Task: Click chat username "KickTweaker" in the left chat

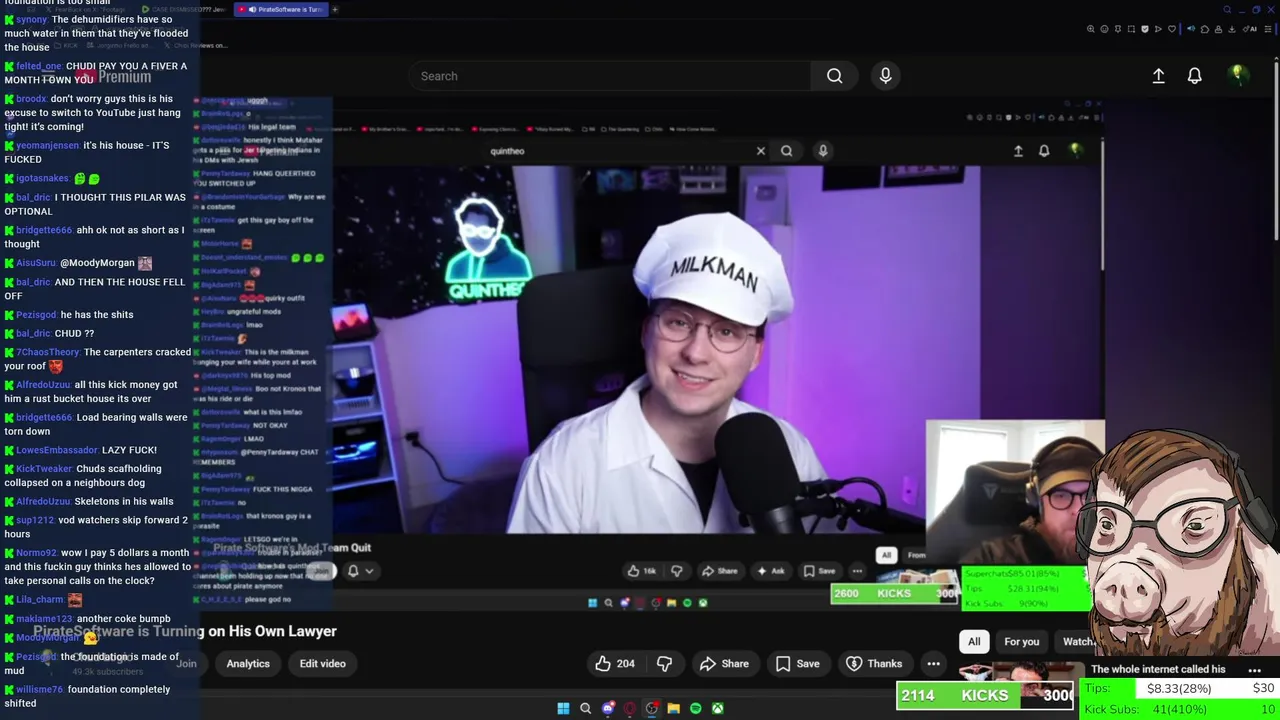Action: (45, 469)
